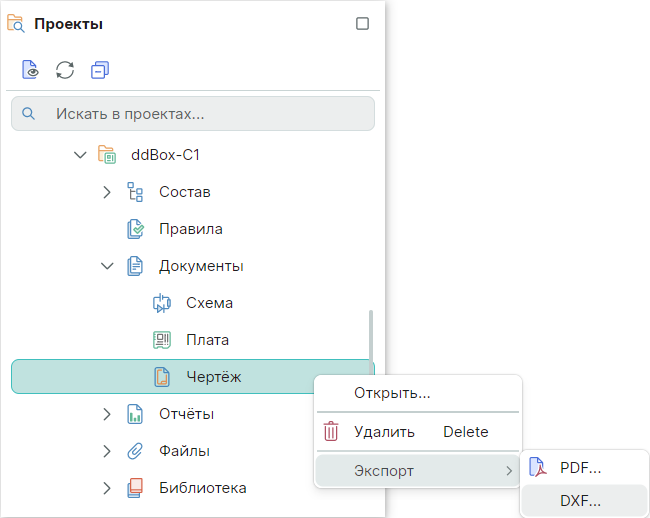The width and height of the screenshot is (650, 518).
Task: Click the Схема document icon
Action: [162, 303]
